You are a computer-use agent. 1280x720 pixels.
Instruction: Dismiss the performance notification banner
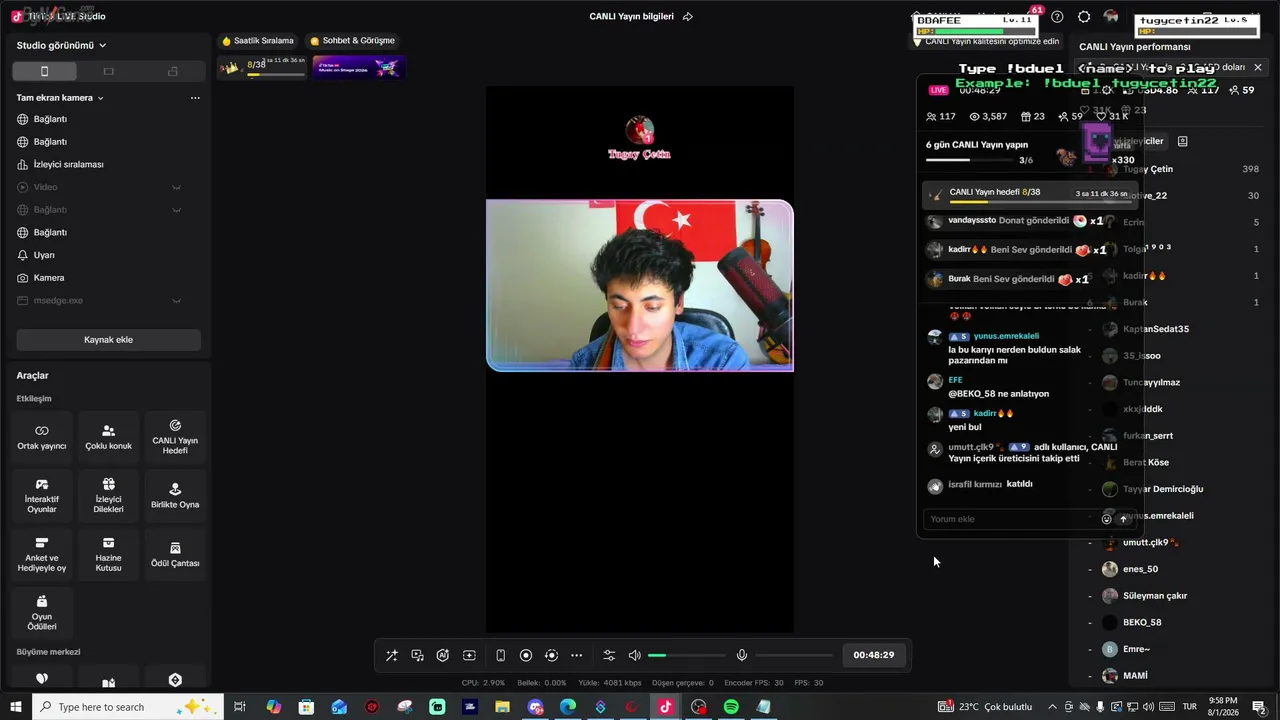click(x=1258, y=67)
